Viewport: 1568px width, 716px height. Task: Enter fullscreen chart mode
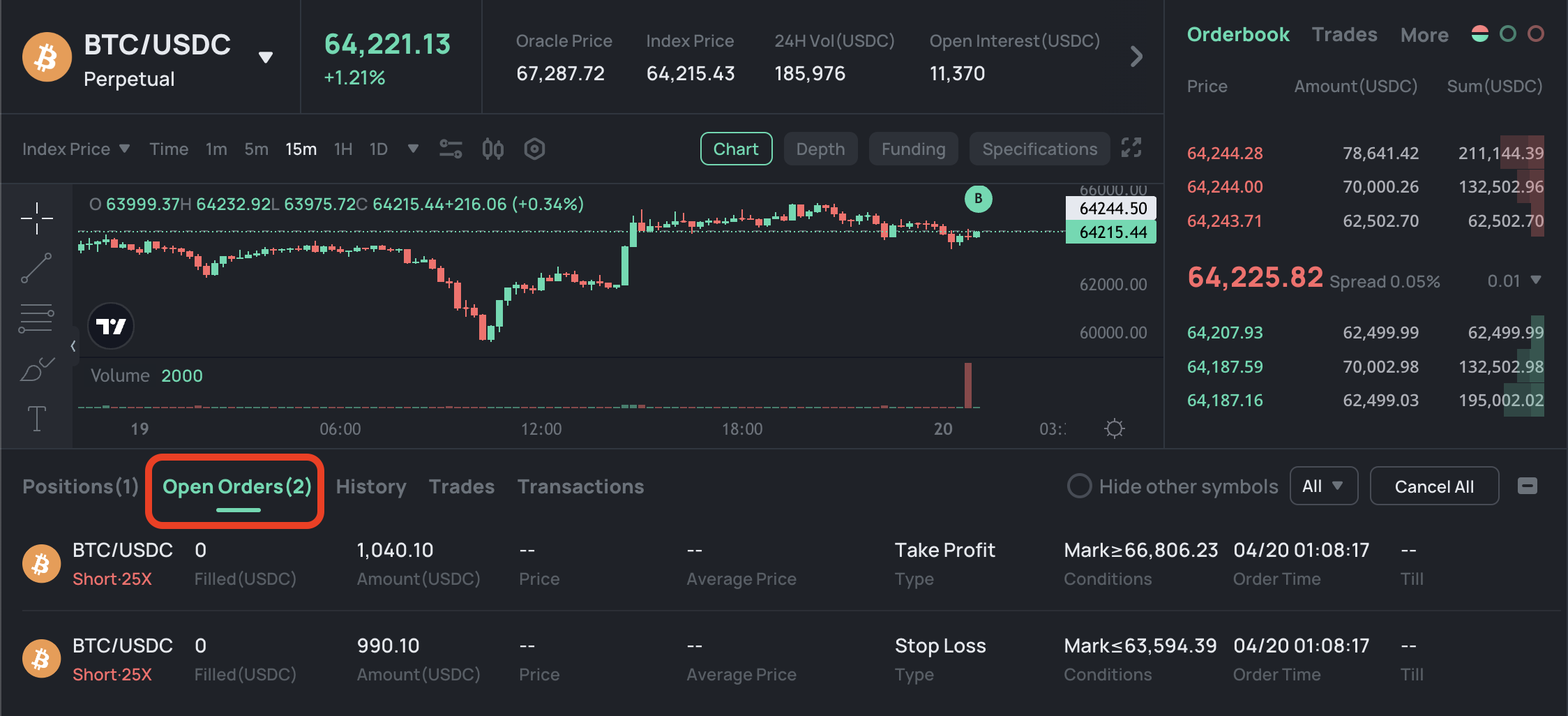click(x=1131, y=148)
